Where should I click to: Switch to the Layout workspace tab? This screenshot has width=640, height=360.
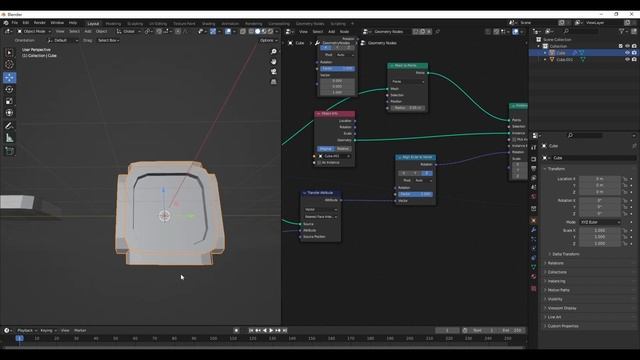[x=93, y=24]
